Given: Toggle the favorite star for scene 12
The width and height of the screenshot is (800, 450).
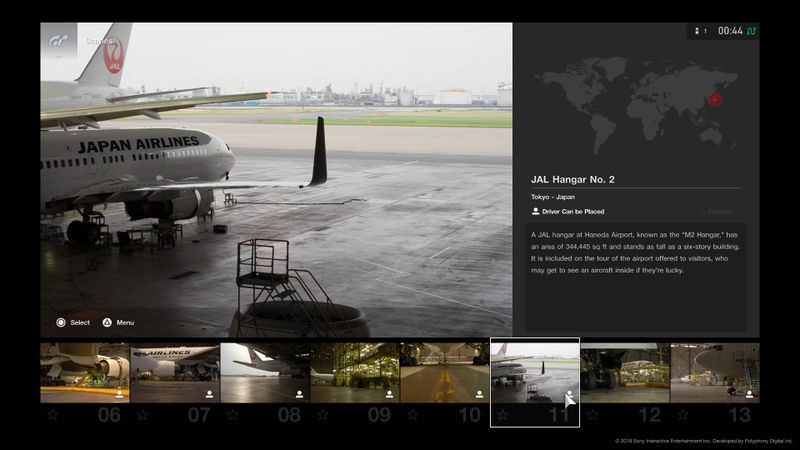Looking at the screenshot, I should (x=592, y=414).
